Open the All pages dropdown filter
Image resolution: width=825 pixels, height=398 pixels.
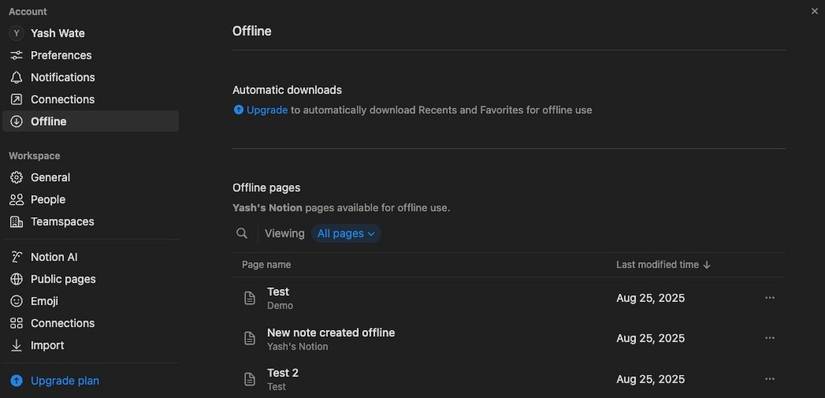tap(346, 233)
